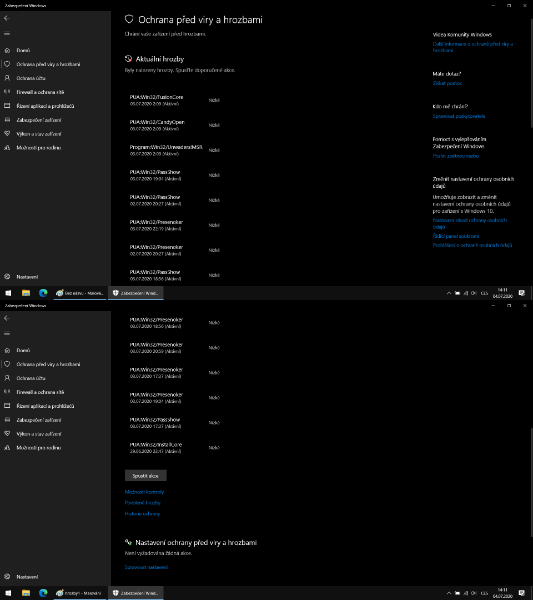Click Ochrana účtu person icon in upper window

(7, 78)
